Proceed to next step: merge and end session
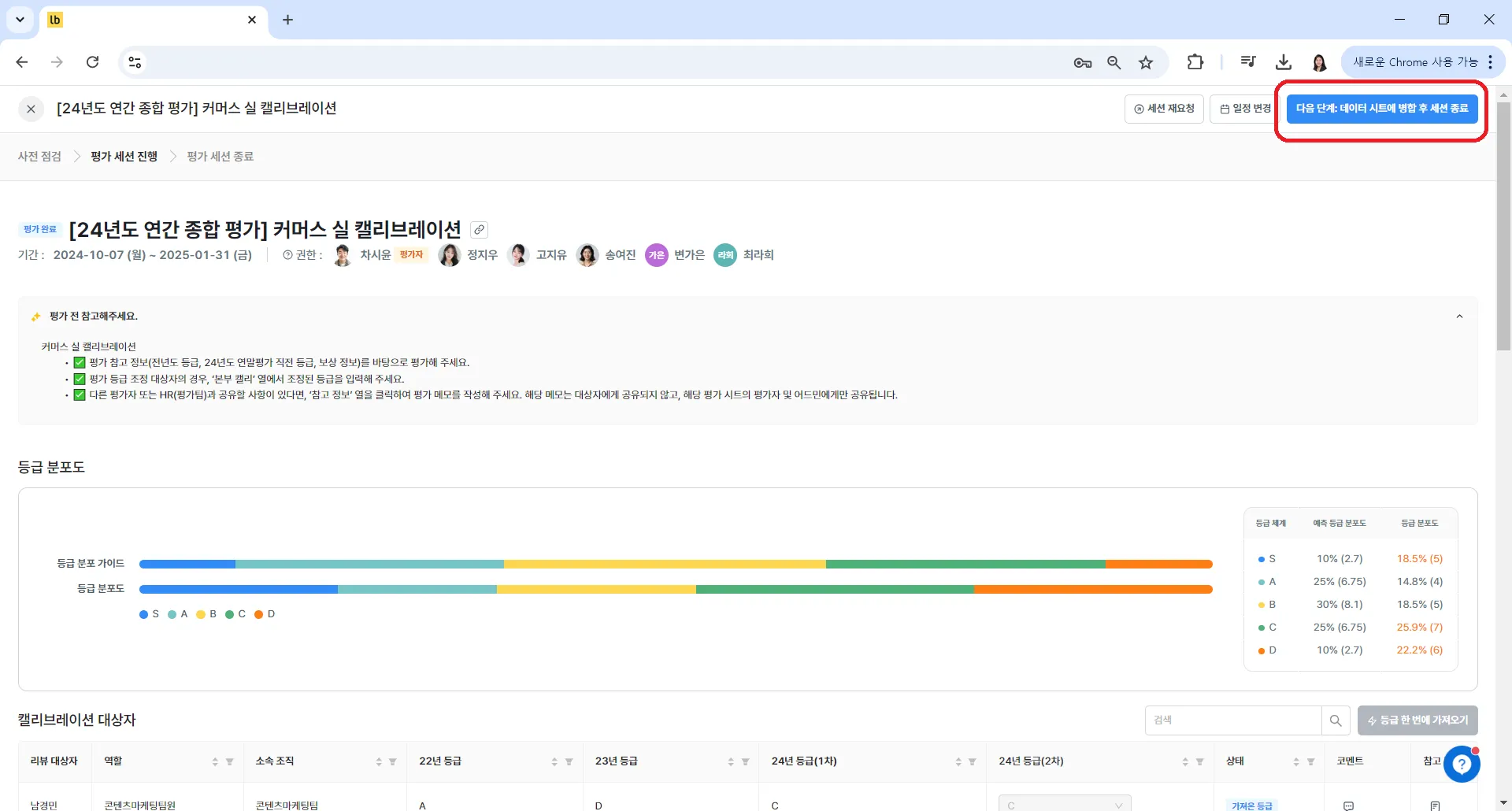The image size is (1512, 811). 1382,109
